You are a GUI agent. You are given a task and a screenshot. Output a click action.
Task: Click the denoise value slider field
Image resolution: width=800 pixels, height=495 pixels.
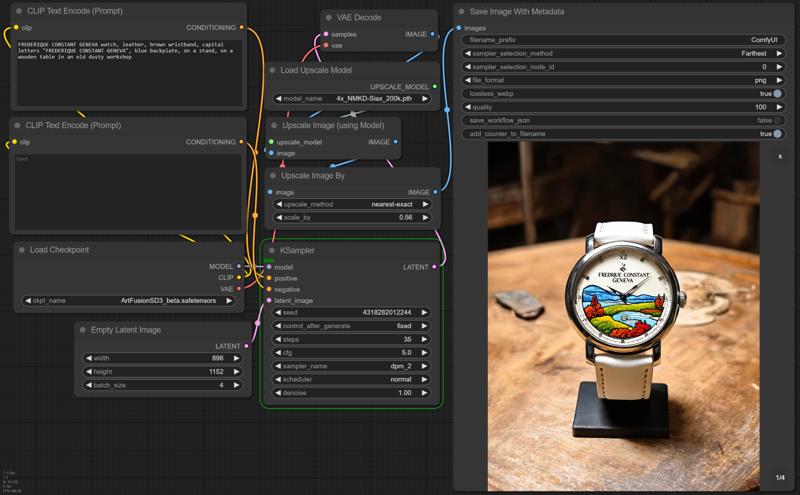(x=353, y=393)
